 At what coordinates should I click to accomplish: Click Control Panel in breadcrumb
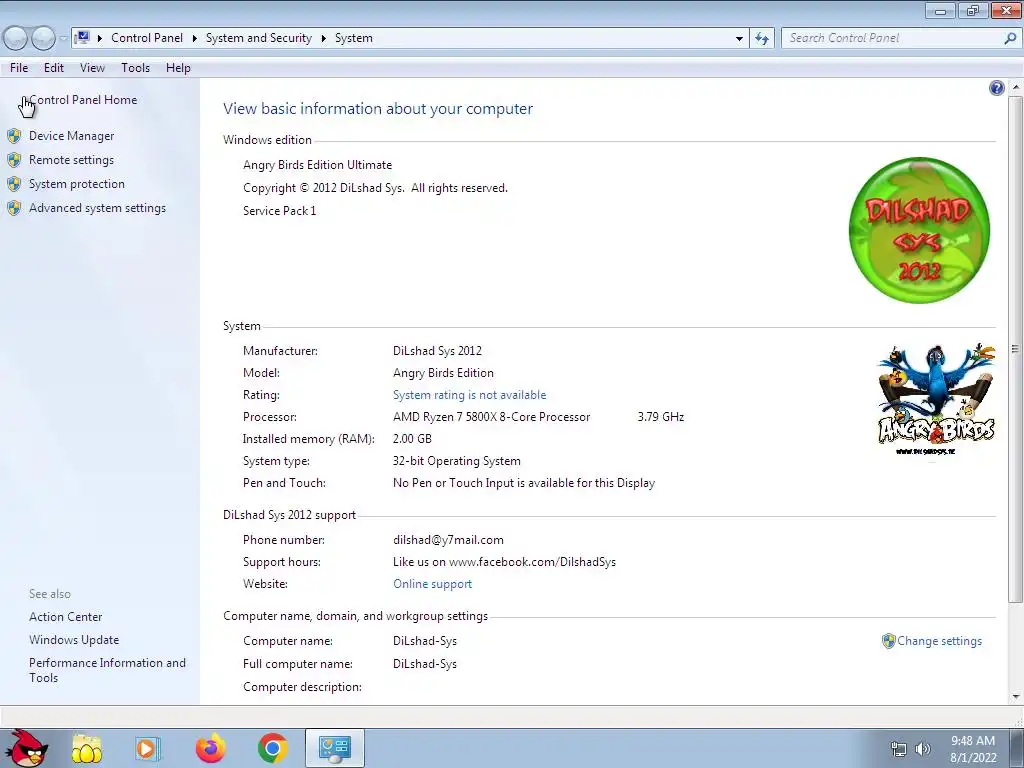pyautogui.click(x=147, y=38)
